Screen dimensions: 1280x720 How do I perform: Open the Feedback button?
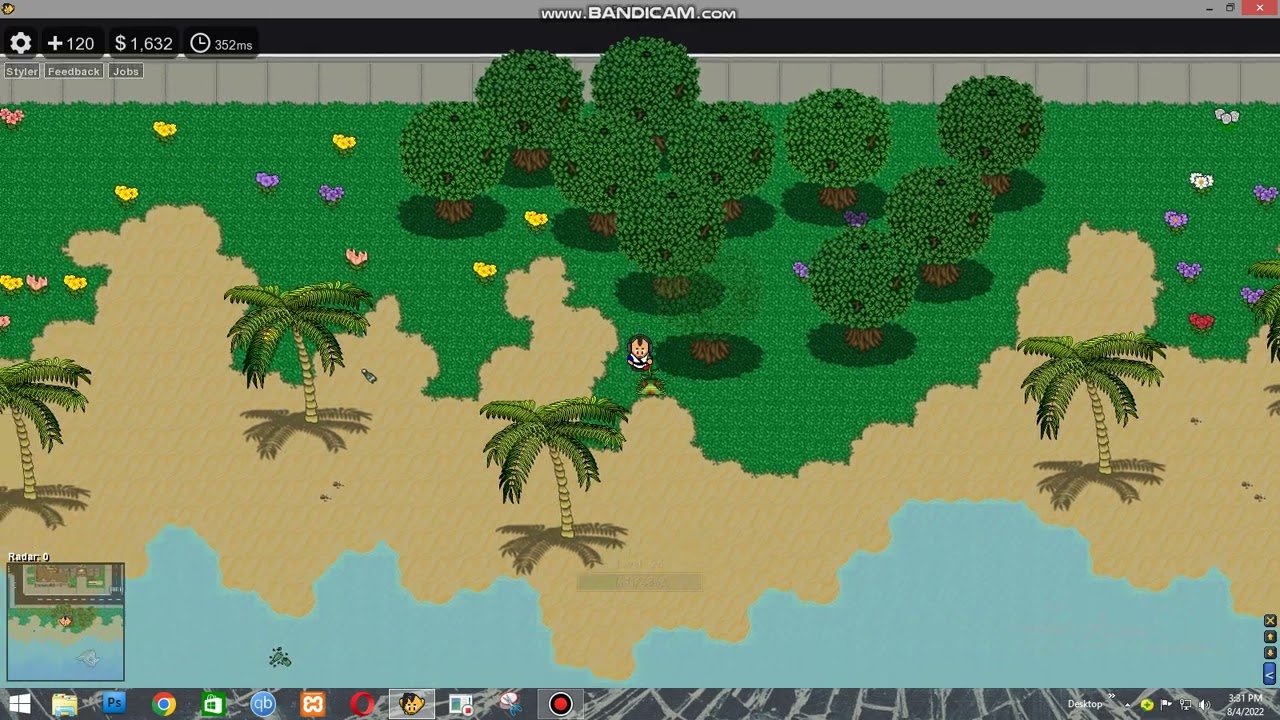point(74,71)
